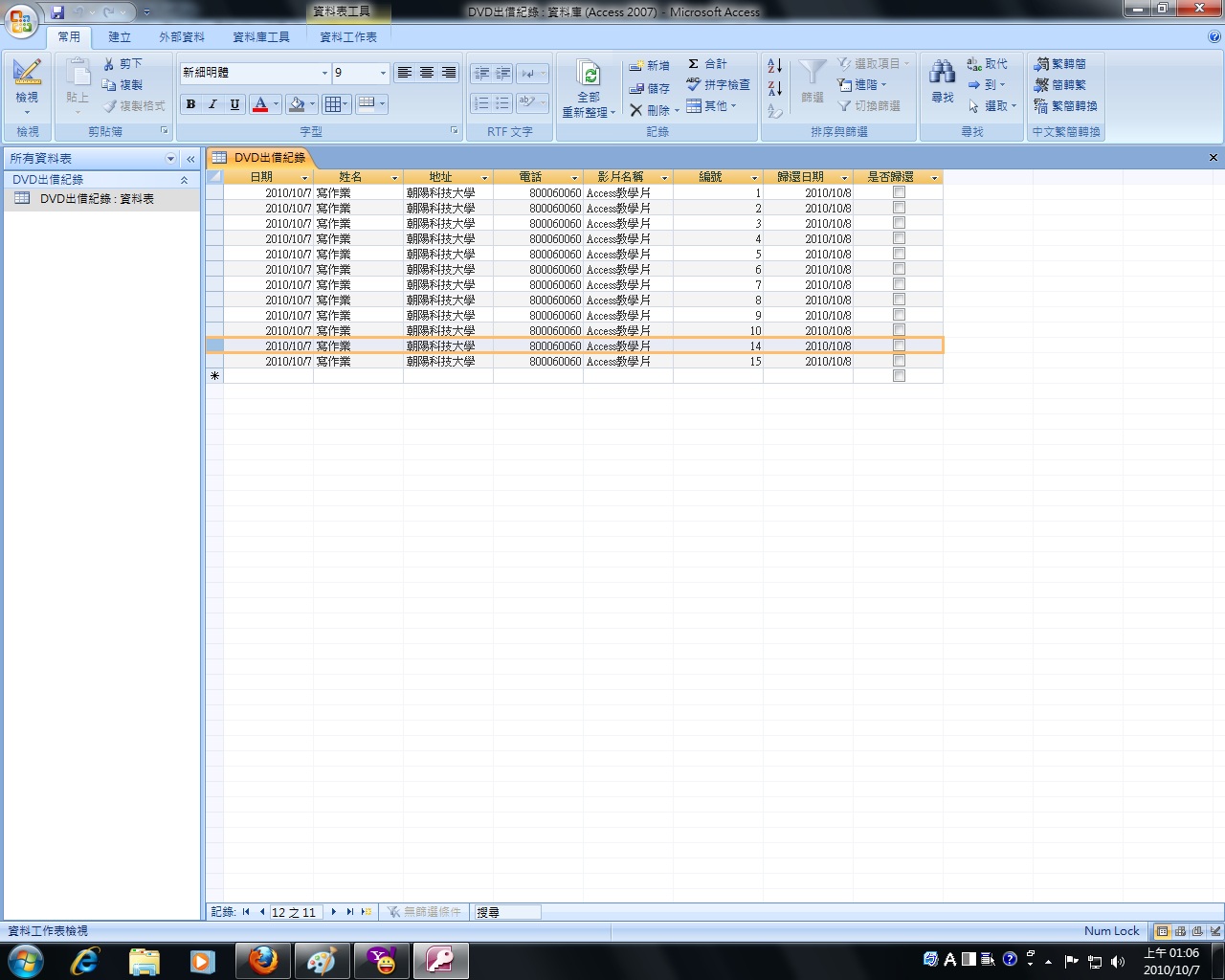Image resolution: width=1225 pixels, height=980 pixels.
Task: Click 其他 (More) records button
Action: click(712, 105)
